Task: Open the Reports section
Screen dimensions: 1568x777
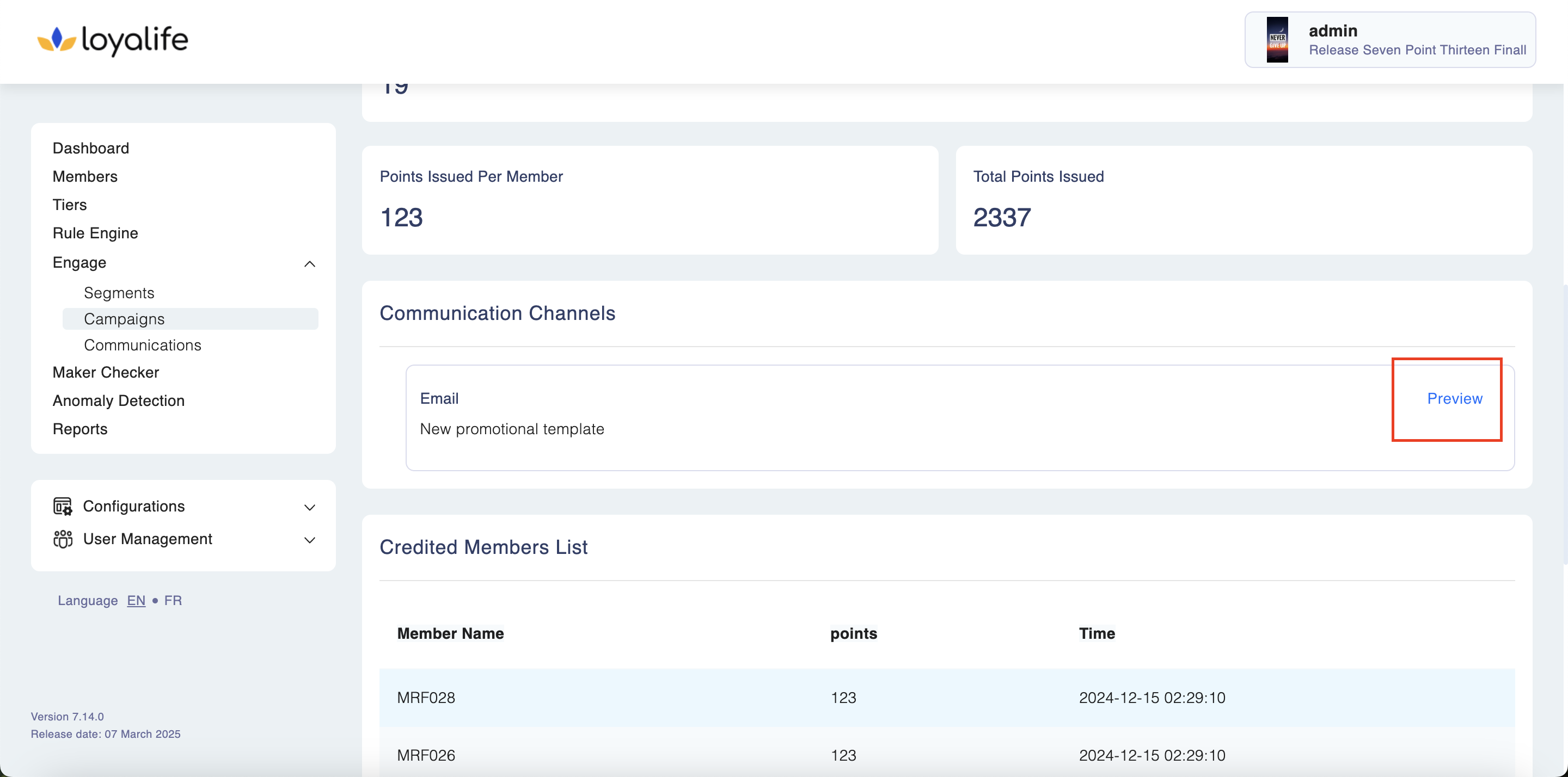Action: coord(79,429)
